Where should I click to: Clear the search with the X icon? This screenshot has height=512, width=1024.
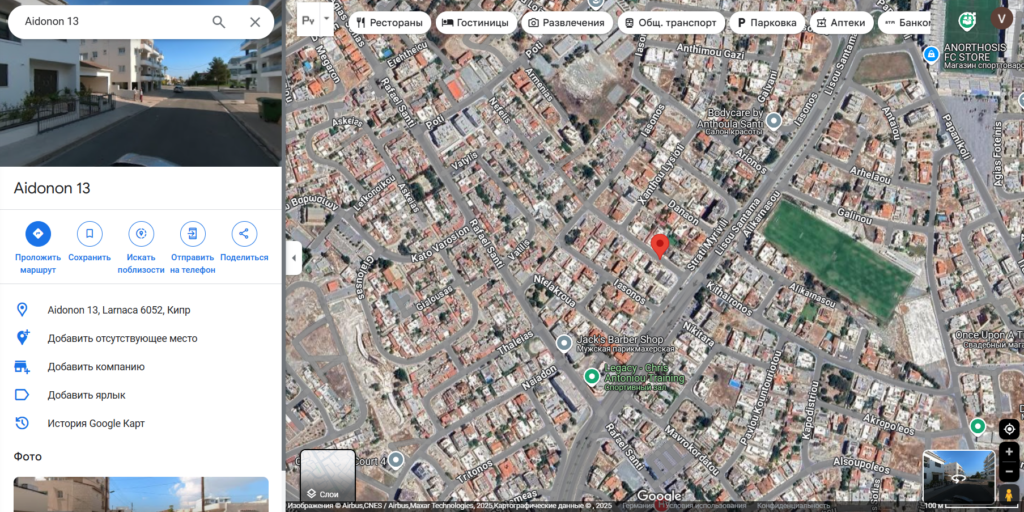pos(255,22)
